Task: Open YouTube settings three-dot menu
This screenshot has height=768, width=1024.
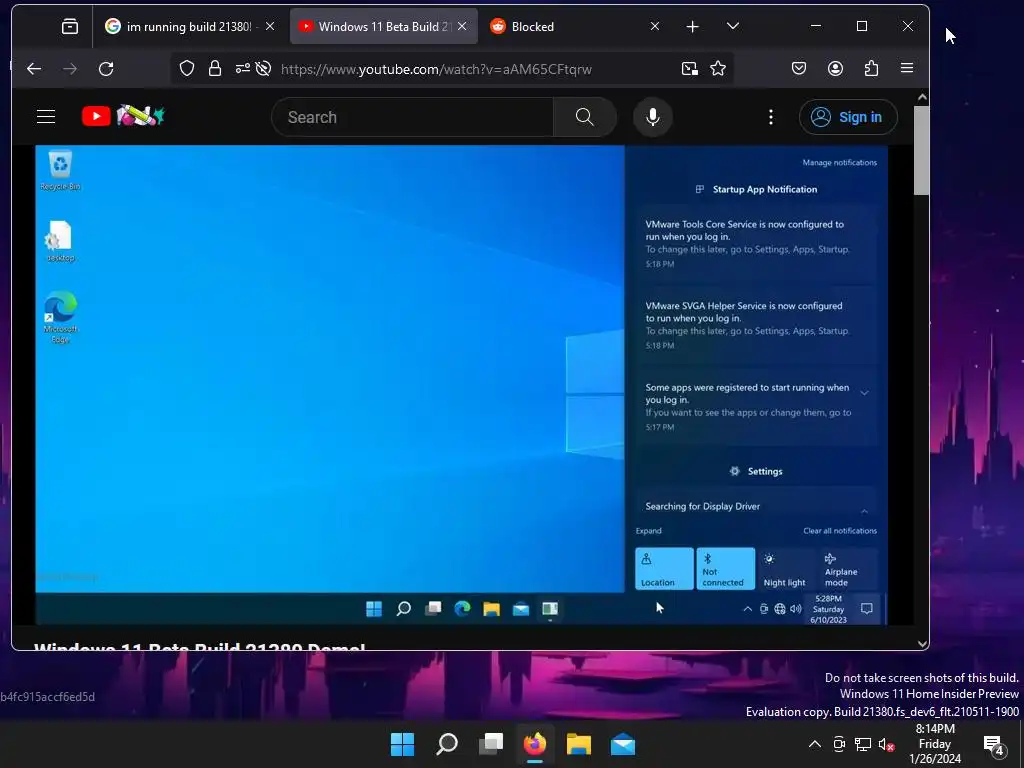Action: coord(771,117)
